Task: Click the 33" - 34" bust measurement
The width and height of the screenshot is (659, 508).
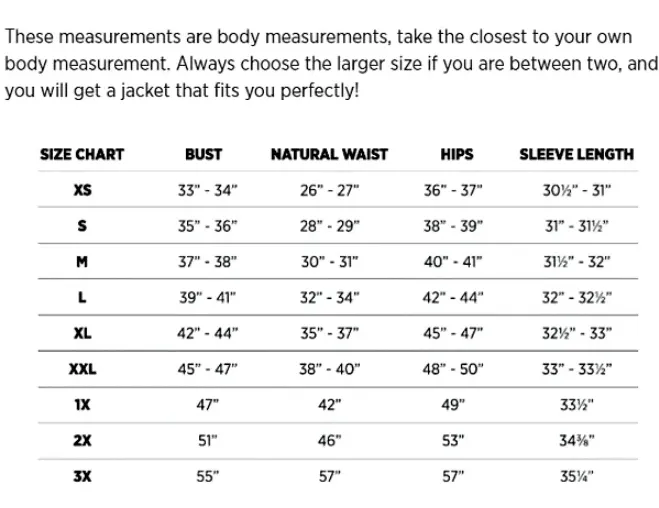Action: pos(207,190)
